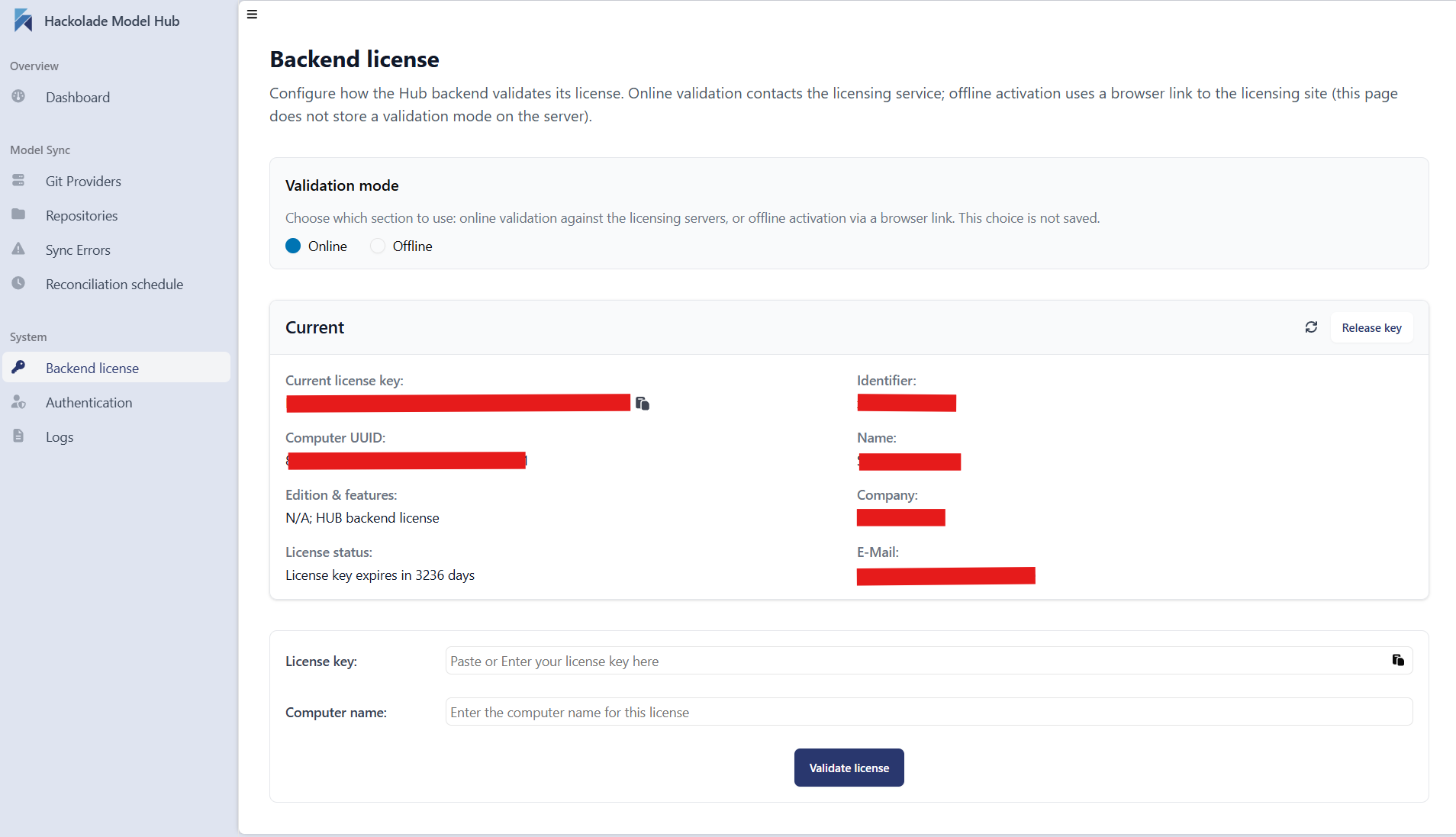Open Sync Errors page
Image resolution: width=1456 pixels, height=837 pixels.
[116, 249]
